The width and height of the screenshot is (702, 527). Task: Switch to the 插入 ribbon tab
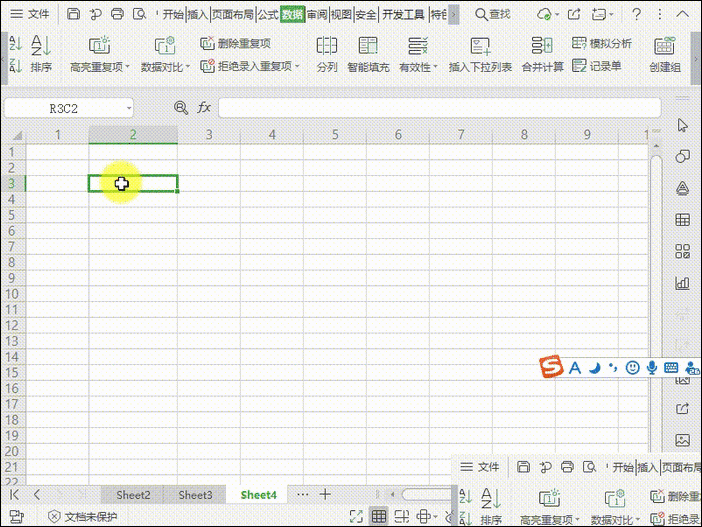[x=197, y=14]
